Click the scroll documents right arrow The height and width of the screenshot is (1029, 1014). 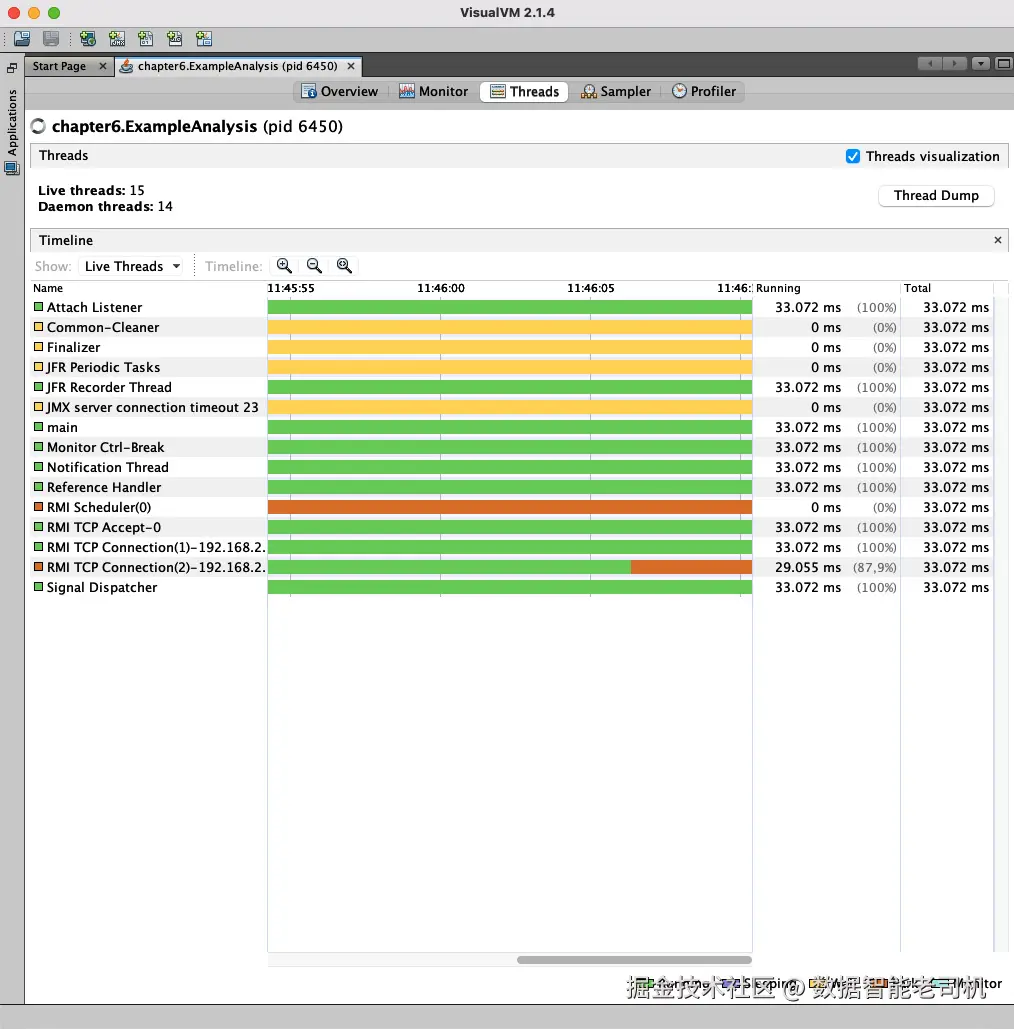click(x=954, y=64)
